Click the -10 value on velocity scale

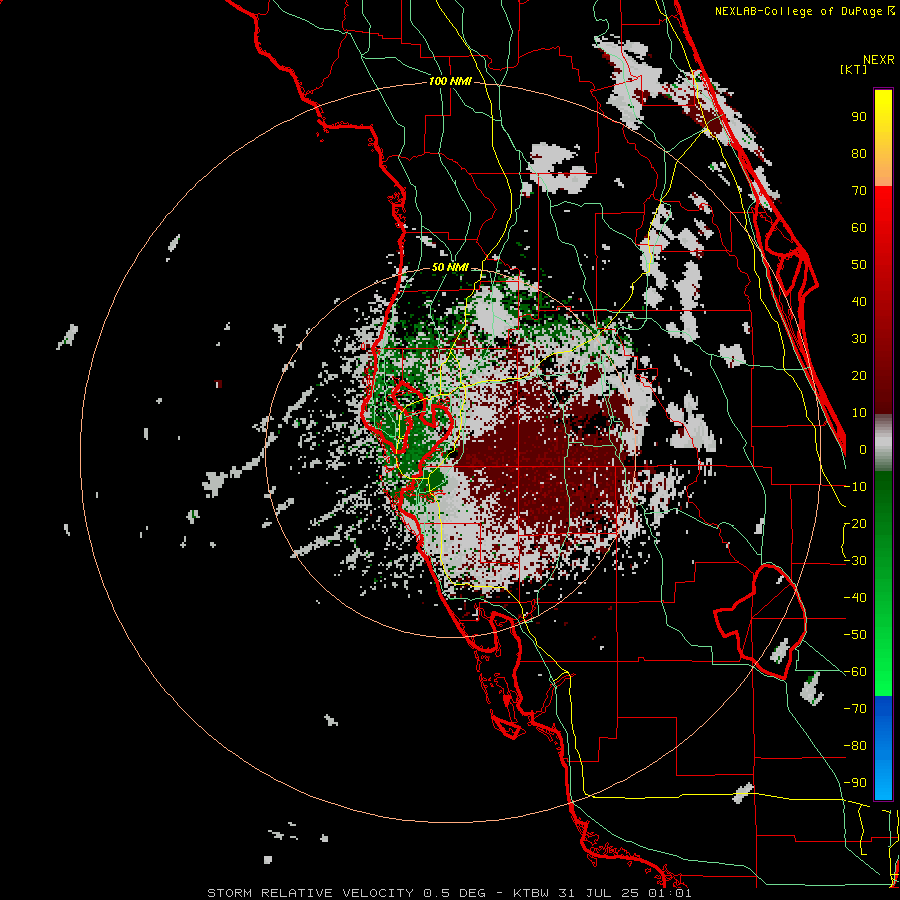point(855,487)
